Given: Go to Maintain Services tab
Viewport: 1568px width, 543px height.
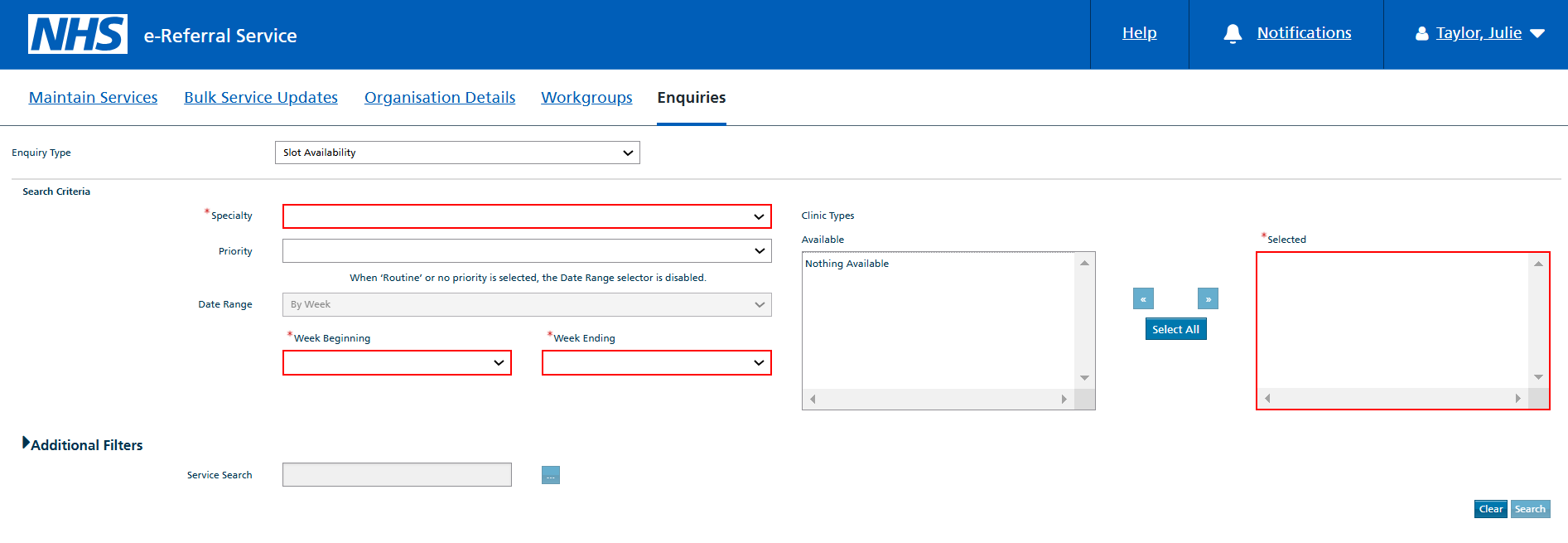Looking at the screenshot, I should tap(93, 98).
